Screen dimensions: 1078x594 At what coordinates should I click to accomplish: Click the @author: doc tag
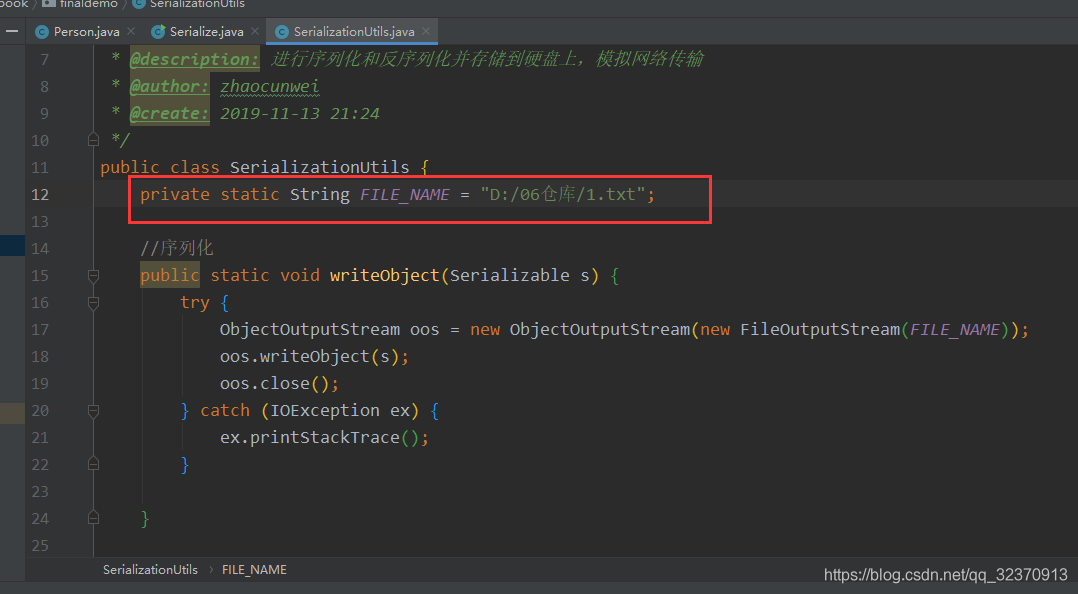click(x=169, y=87)
